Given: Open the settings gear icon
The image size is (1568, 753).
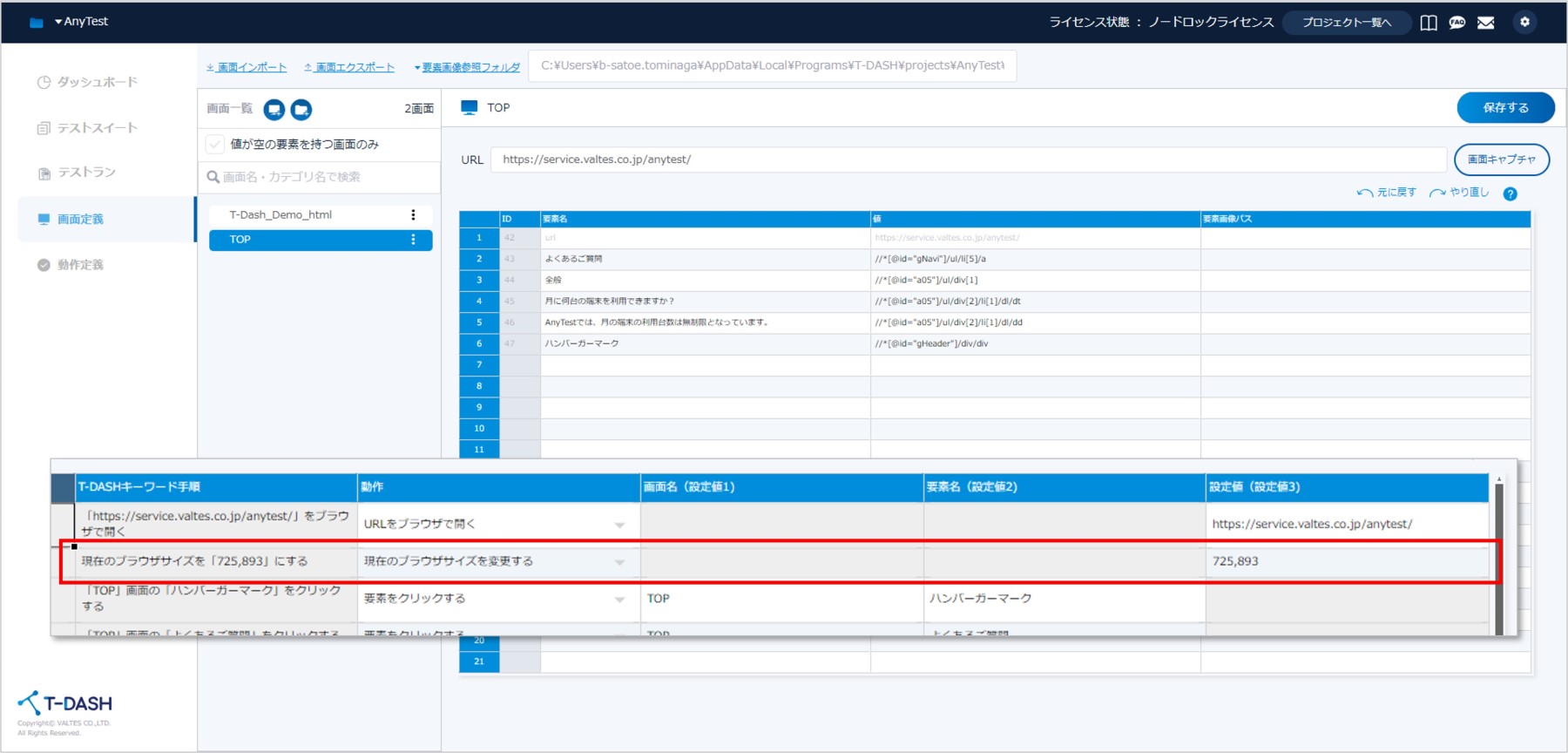Looking at the screenshot, I should coord(1524,23).
